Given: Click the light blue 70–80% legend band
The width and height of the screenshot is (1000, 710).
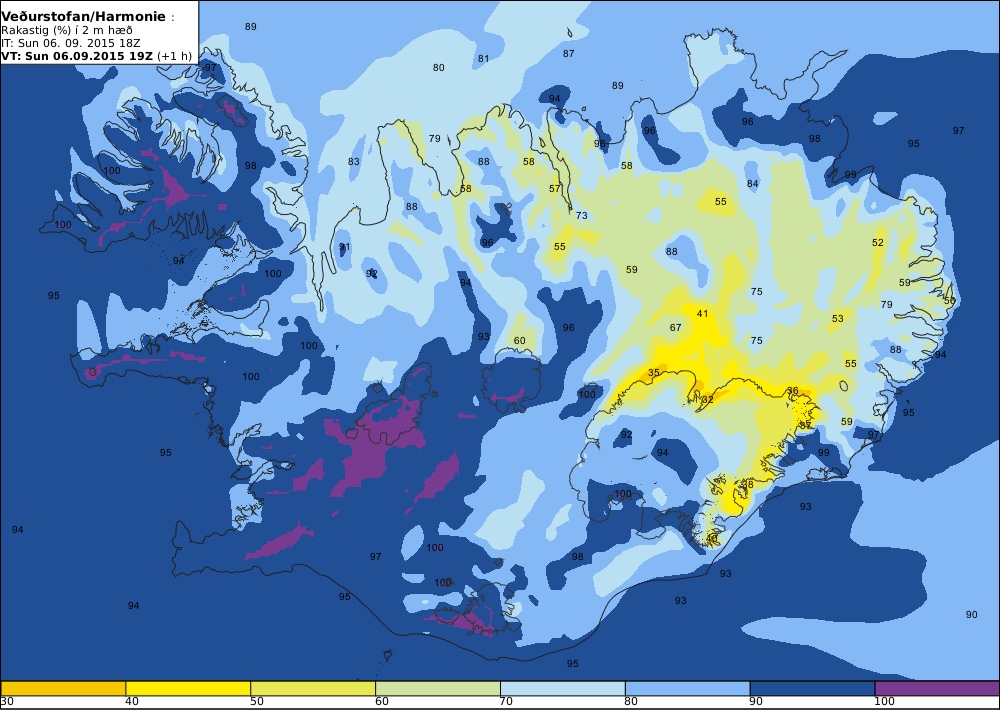Looking at the screenshot, I should coord(562,688).
